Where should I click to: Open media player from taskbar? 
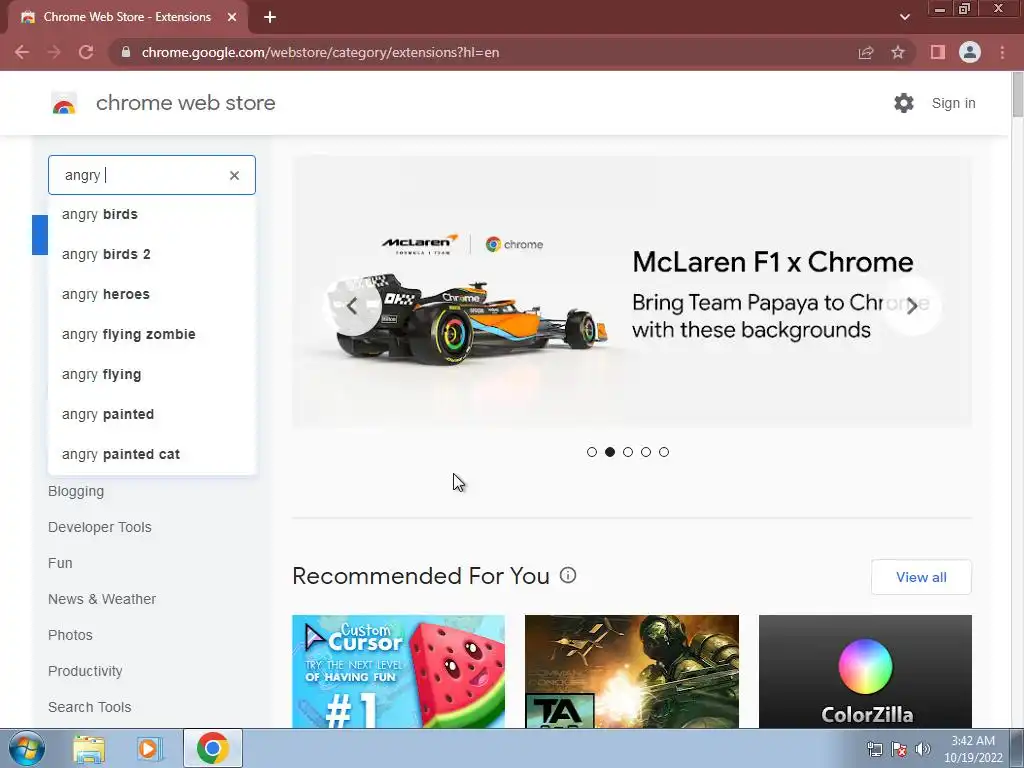149,749
